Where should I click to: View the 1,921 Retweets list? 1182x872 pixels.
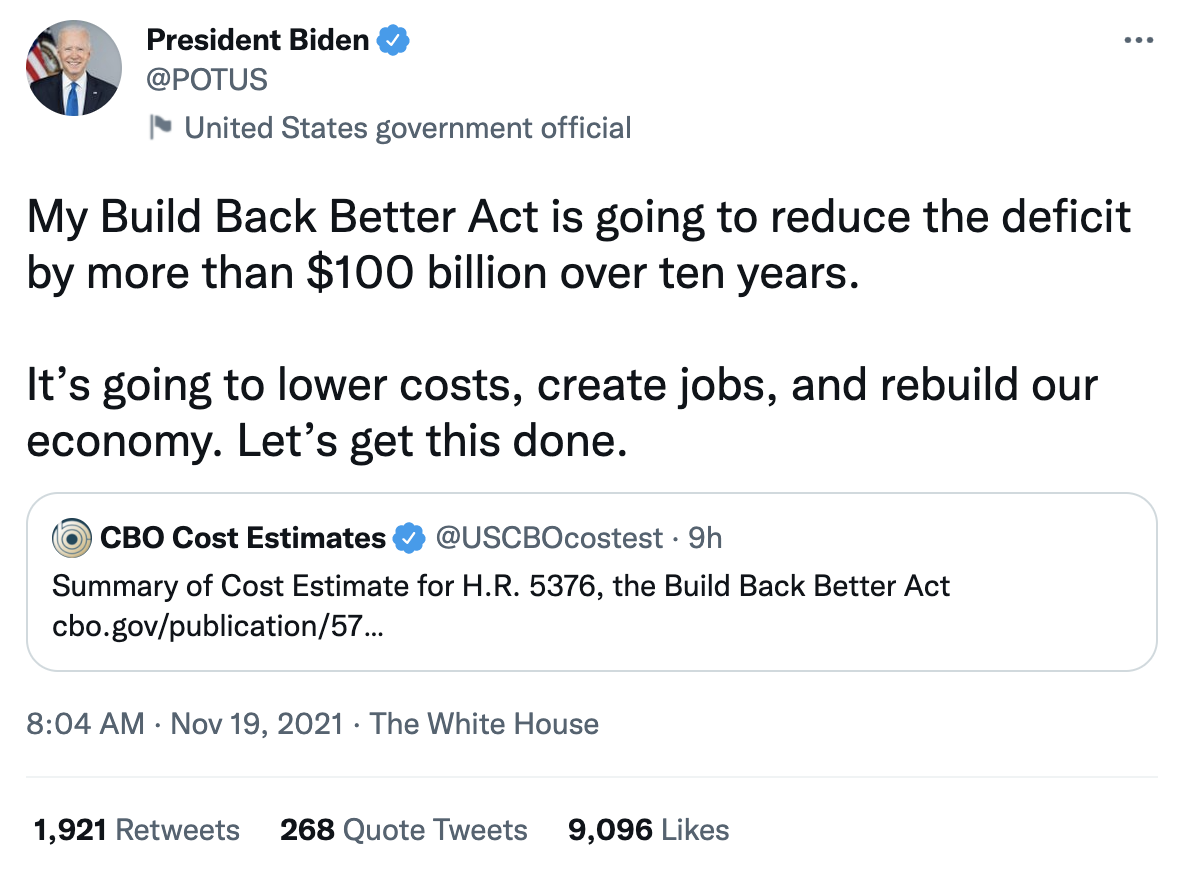point(137,829)
